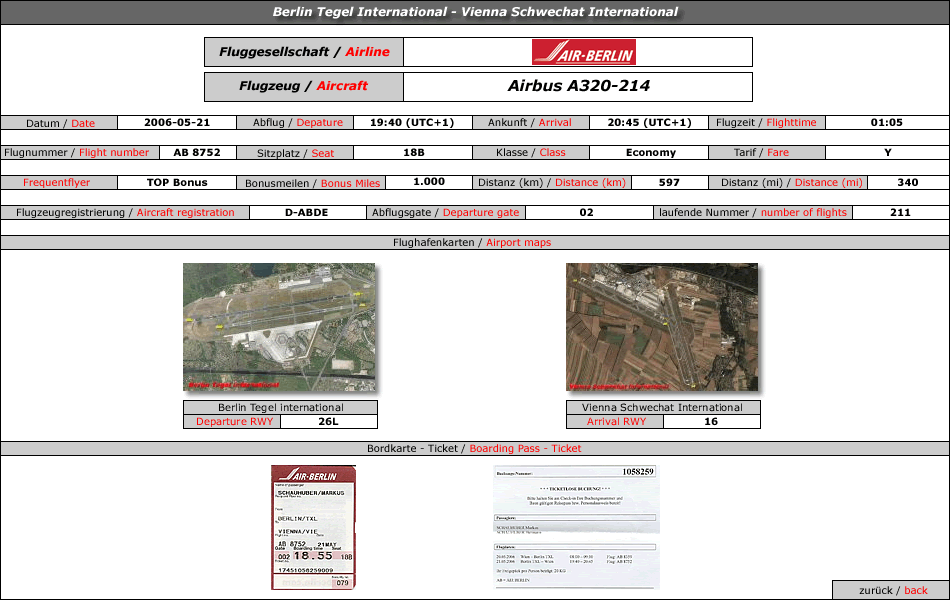The height and width of the screenshot is (600, 950).
Task: Click the date value 2006-05-21
Action: [177, 122]
